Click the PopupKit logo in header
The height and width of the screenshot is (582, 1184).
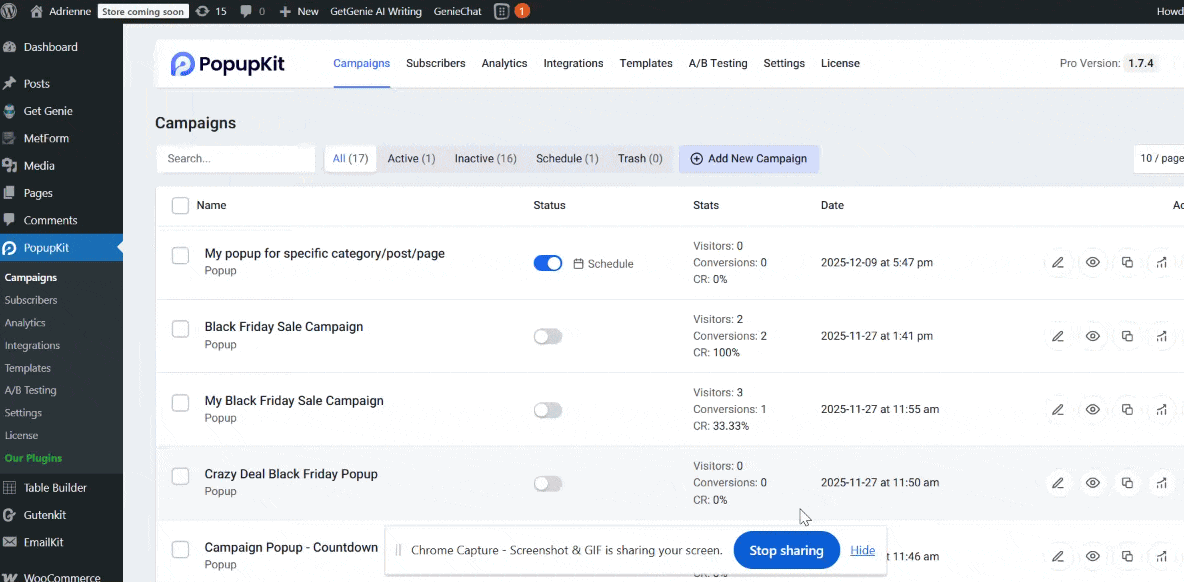click(x=228, y=64)
